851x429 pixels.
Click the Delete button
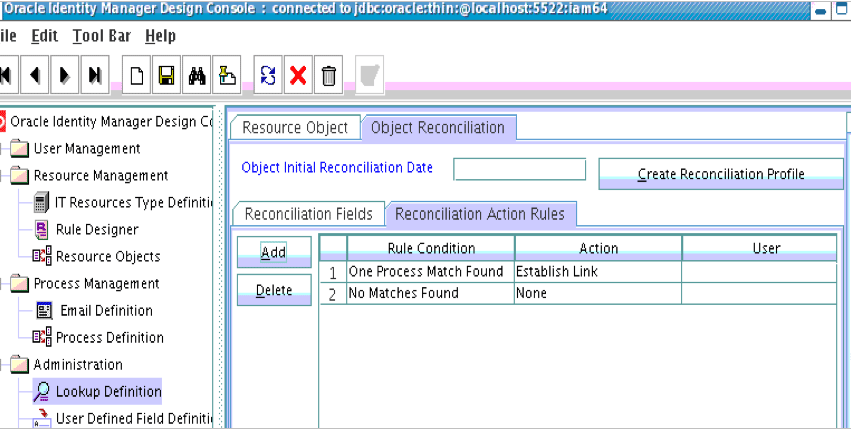(274, 290)
